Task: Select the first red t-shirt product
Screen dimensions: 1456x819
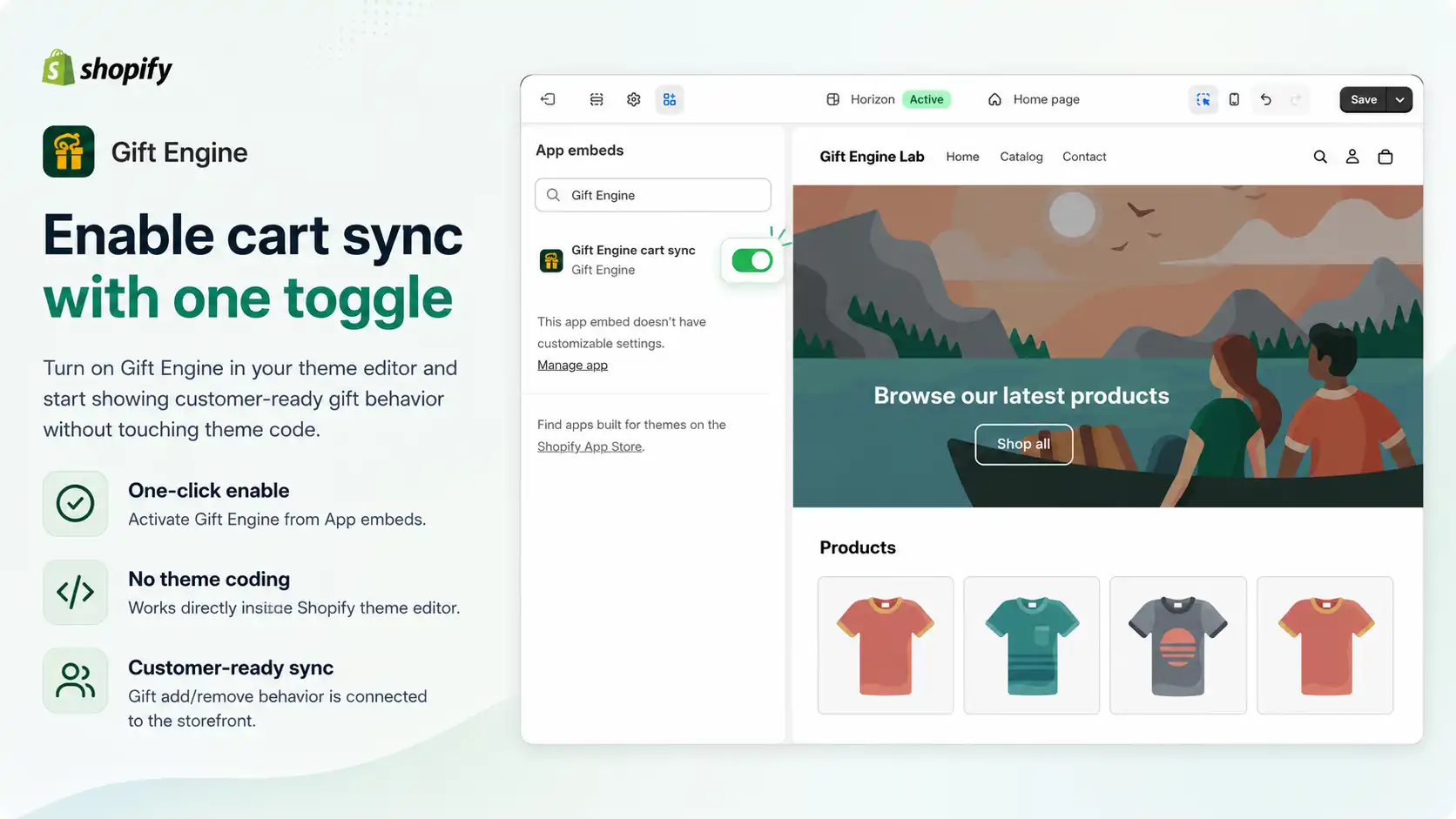Action: pyautogui.click(x=886, y=645)
